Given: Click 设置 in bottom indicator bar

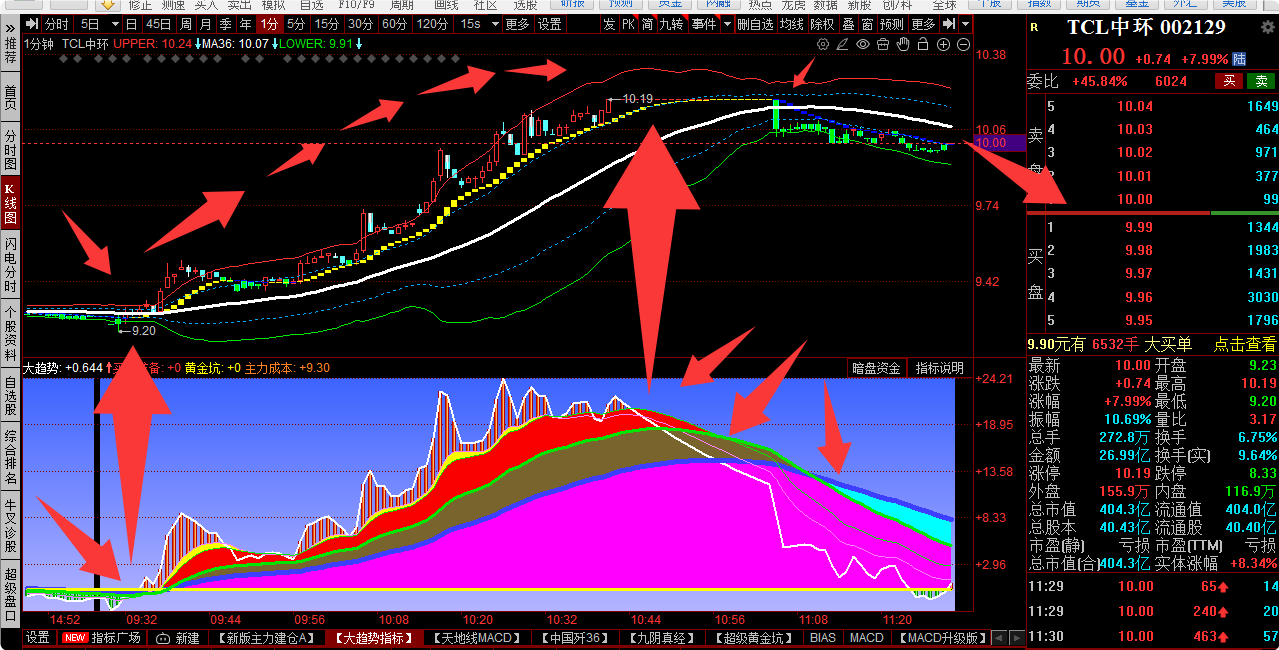Looking at the screenshot, I should click(38, 638).
